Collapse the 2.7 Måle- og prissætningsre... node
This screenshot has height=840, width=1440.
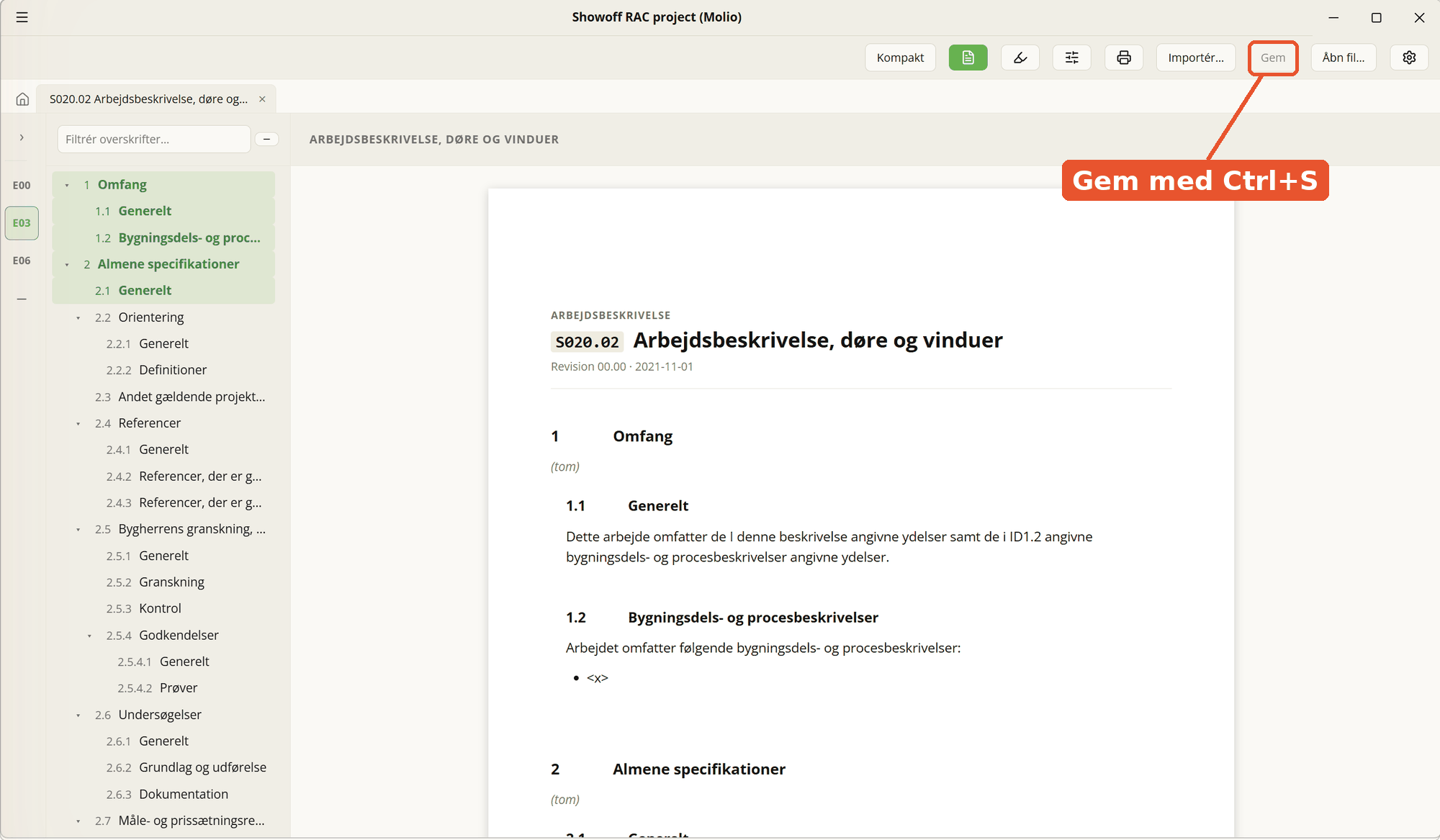(x=78, y=821)
